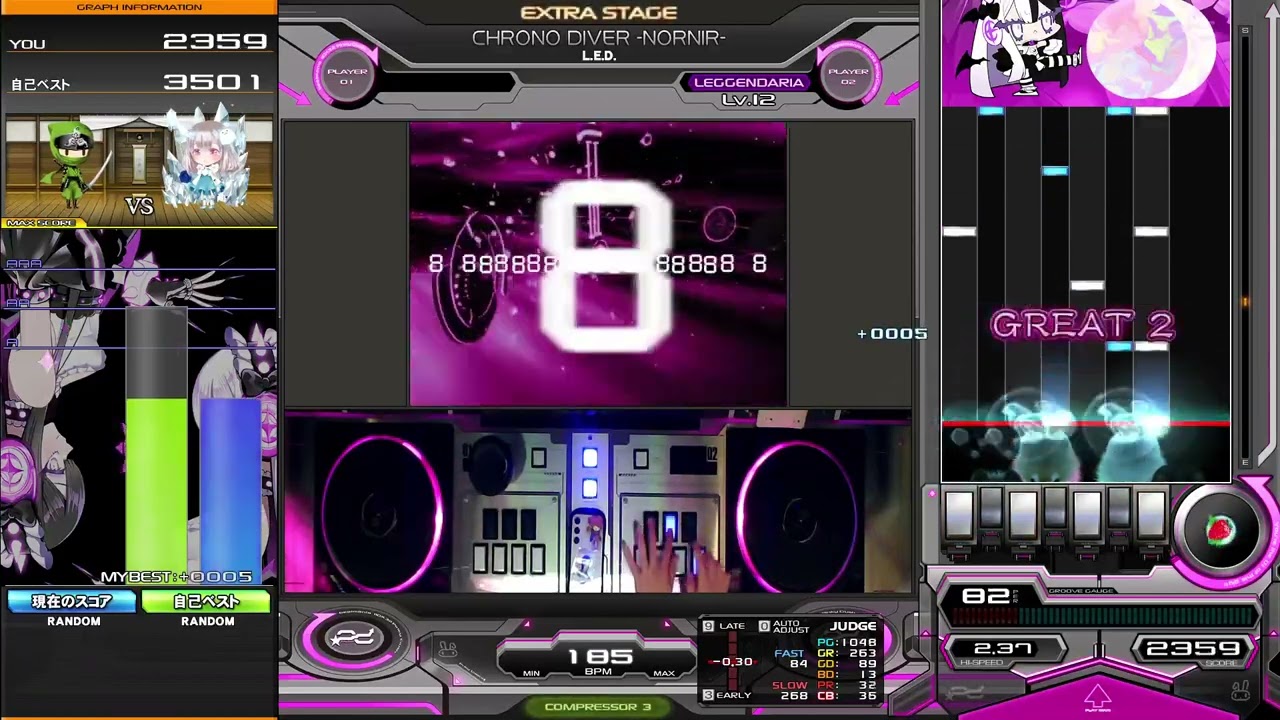
Task: Click the play side up-arrow icon
Action: 1097,697
